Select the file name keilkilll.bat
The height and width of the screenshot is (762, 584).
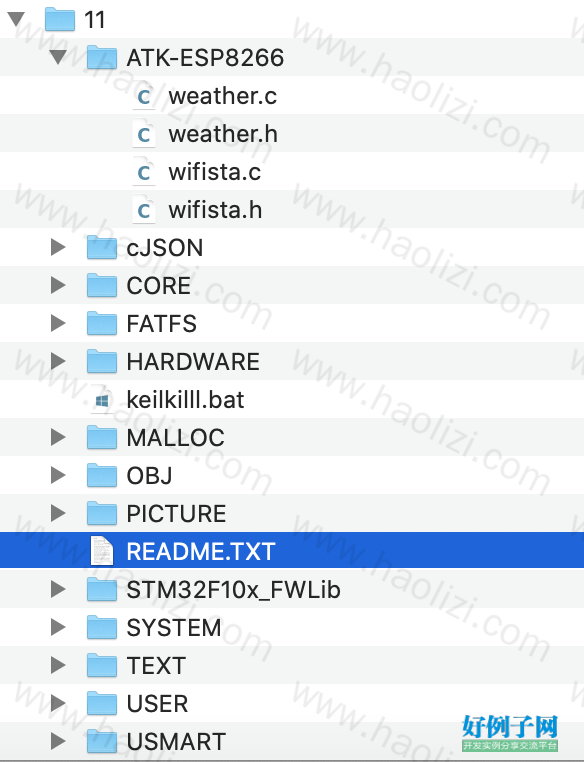[x=185, y=399]
